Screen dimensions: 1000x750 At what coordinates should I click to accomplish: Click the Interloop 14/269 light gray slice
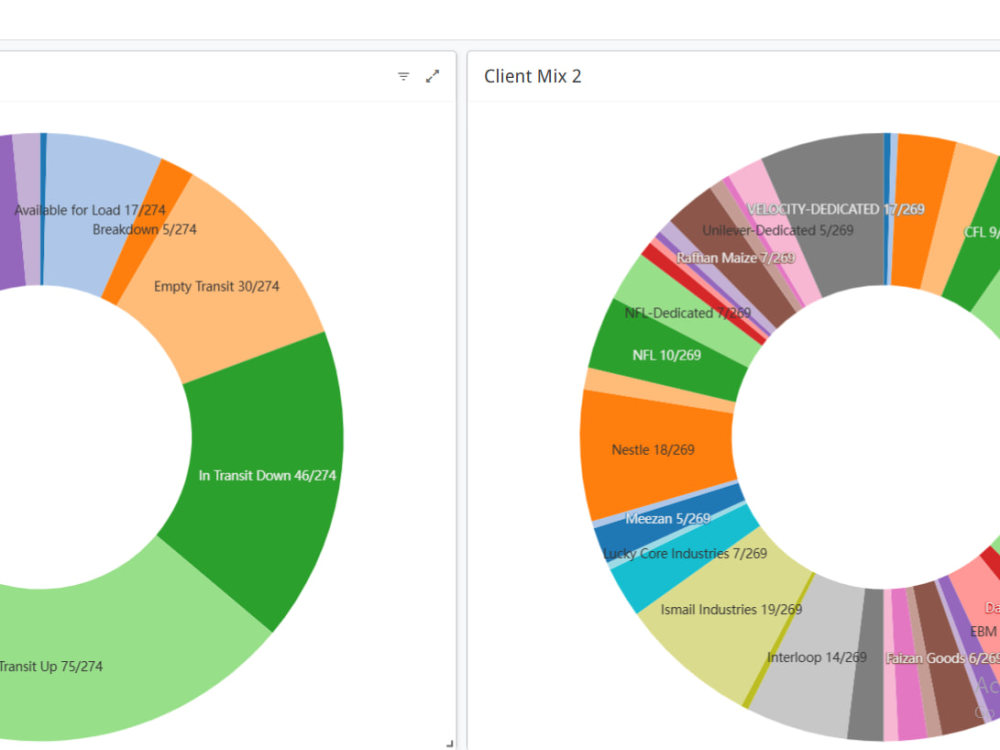point(817,658)
